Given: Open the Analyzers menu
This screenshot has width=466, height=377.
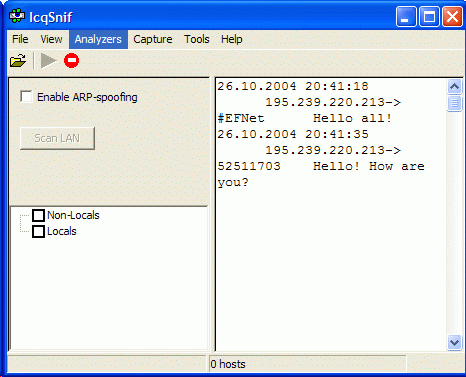Looking at the screenshot, I should tap(98, 39).
